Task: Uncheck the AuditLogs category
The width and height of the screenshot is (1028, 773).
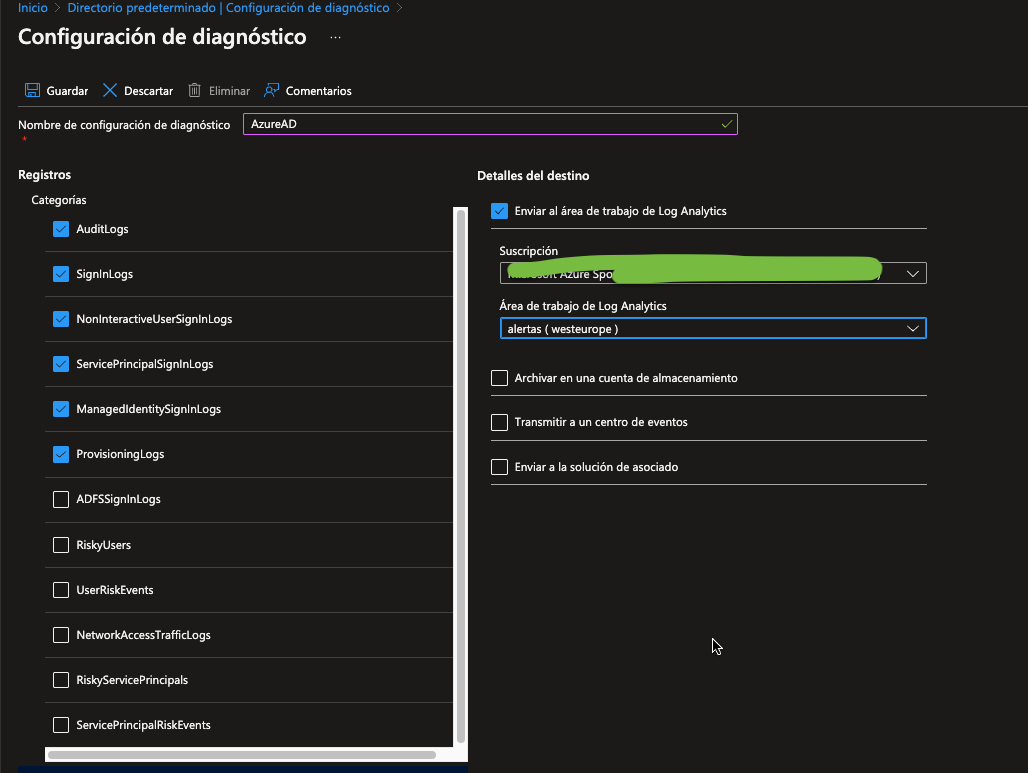Action: 61,229
